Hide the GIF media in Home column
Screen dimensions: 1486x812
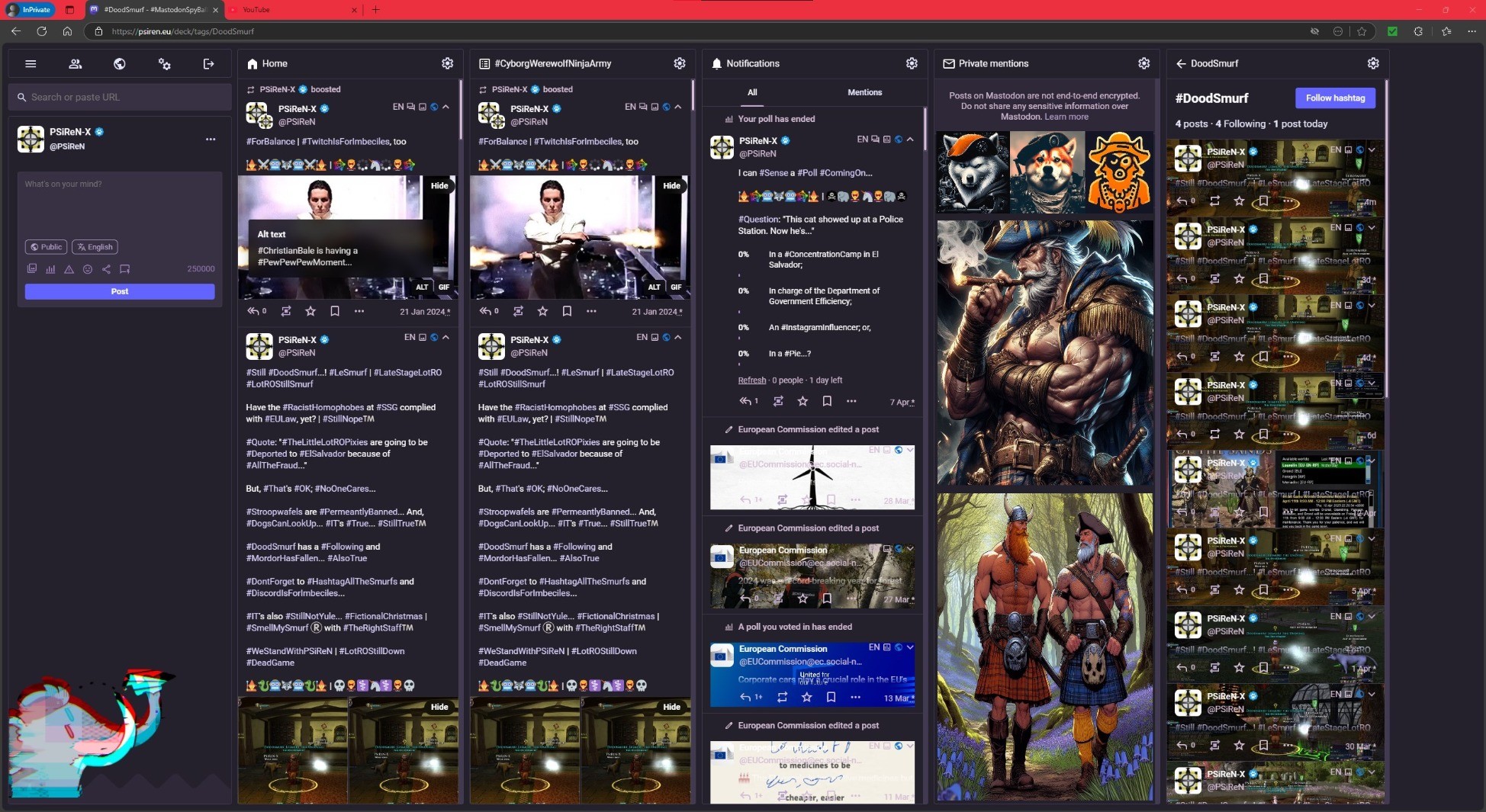pyautogui.click(x=439, y=186)
